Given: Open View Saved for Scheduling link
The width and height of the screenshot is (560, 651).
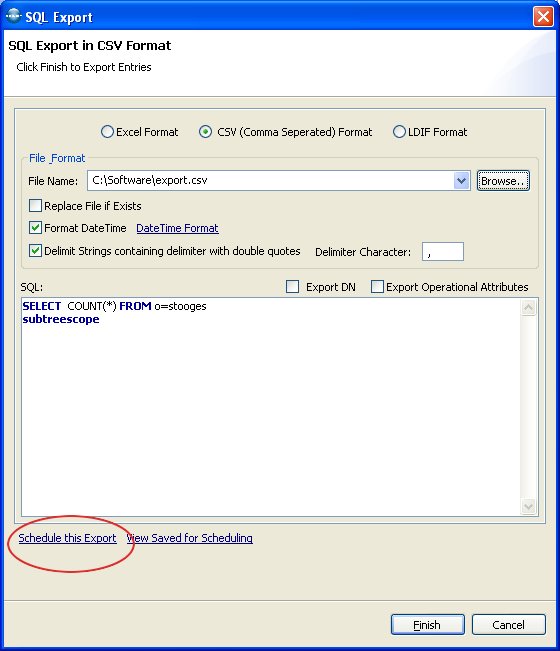Looking at the screenshot, I should click(190, 538).
